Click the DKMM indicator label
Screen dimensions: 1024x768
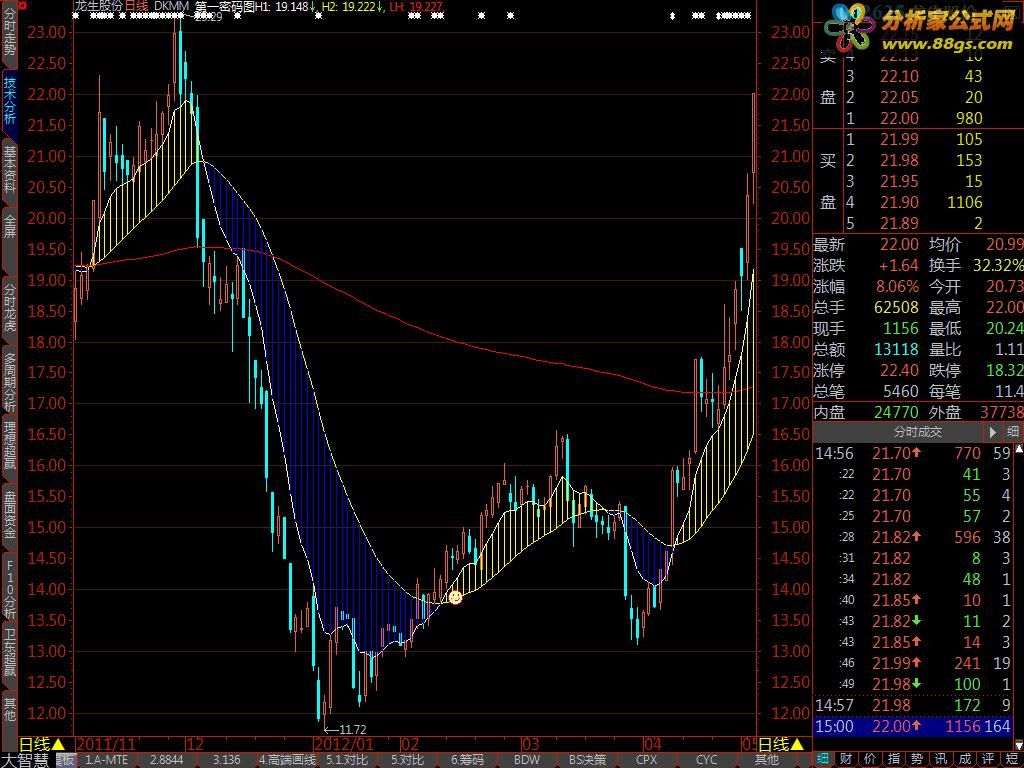172,7
